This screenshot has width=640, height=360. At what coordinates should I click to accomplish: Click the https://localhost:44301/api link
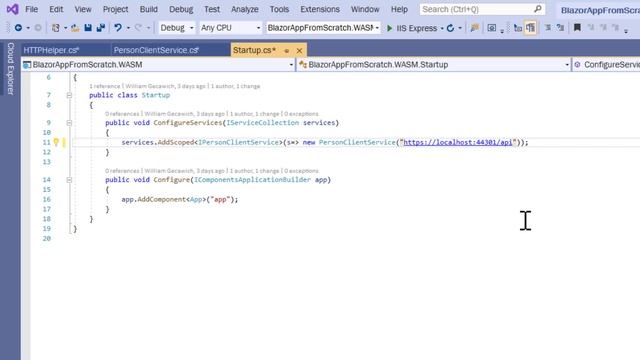[458, 142]
